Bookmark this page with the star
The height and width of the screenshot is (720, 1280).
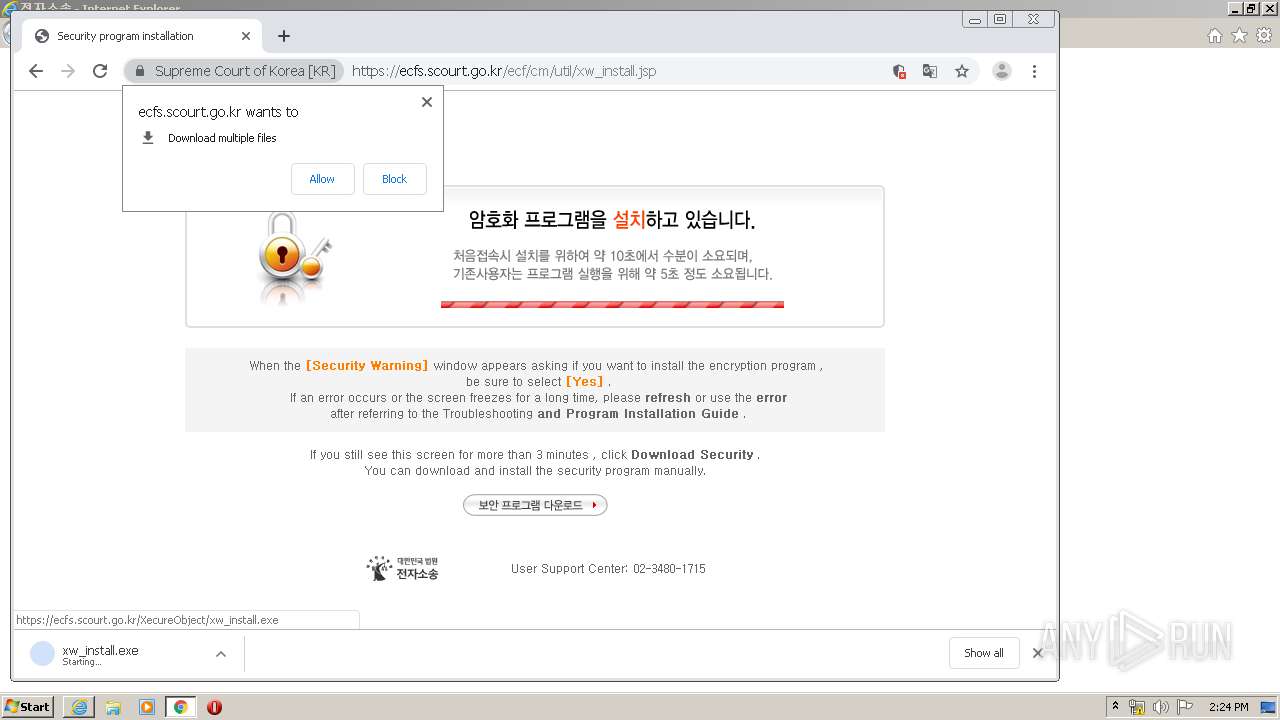(962, 71)
